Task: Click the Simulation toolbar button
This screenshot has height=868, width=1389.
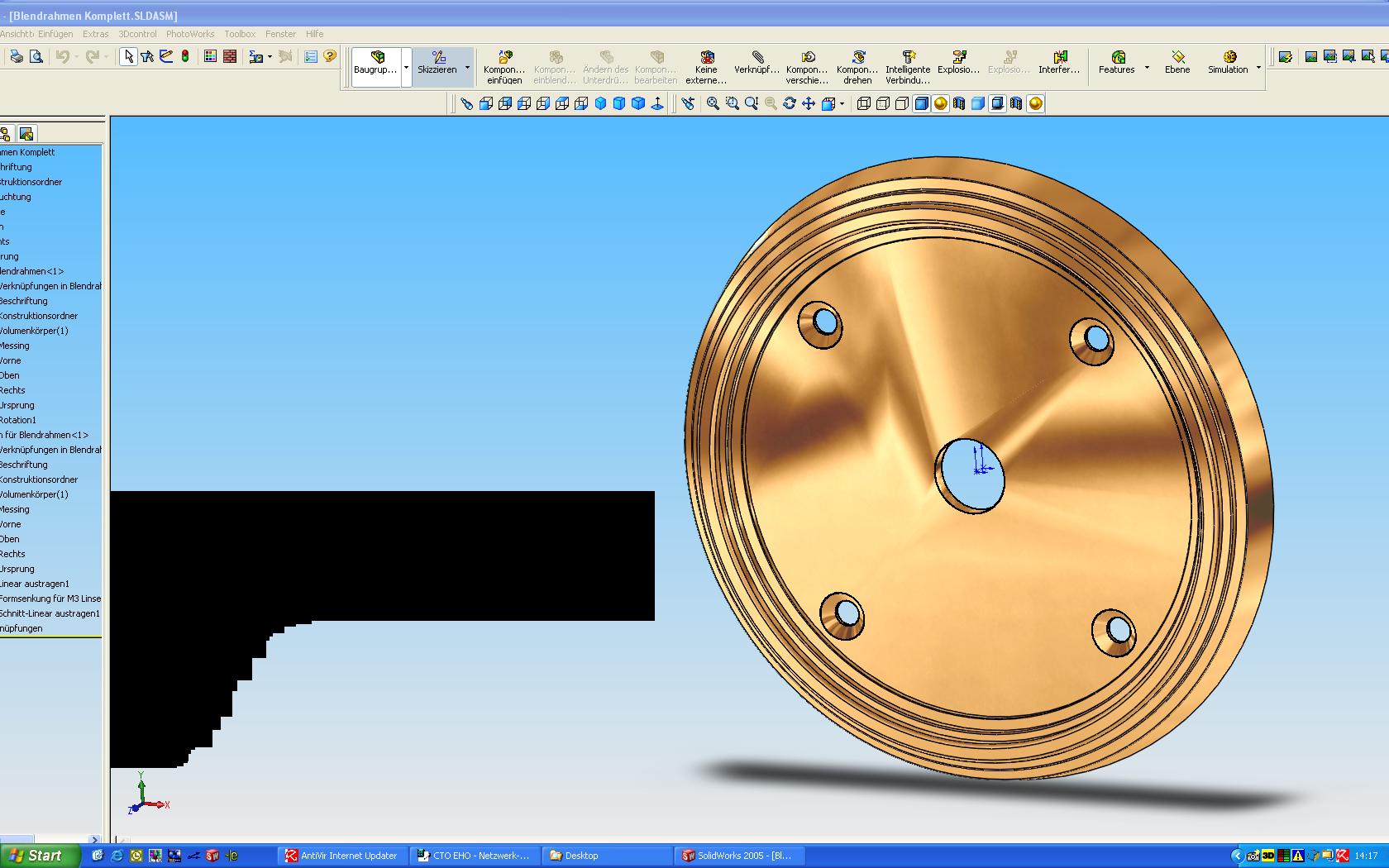Action: tap(1229, 62)
